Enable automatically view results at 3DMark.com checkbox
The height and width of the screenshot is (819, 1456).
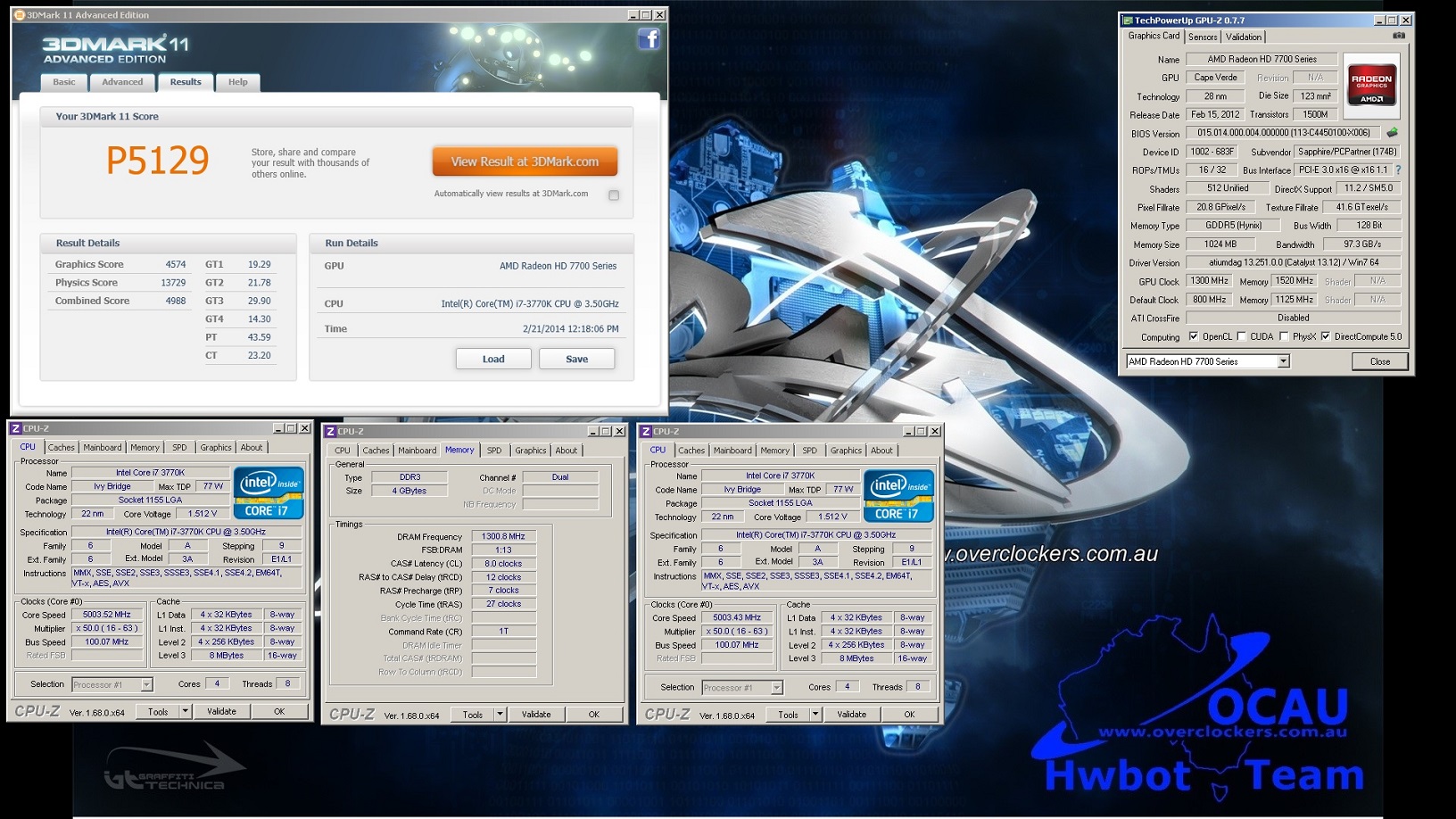click(x=614, y=194)
